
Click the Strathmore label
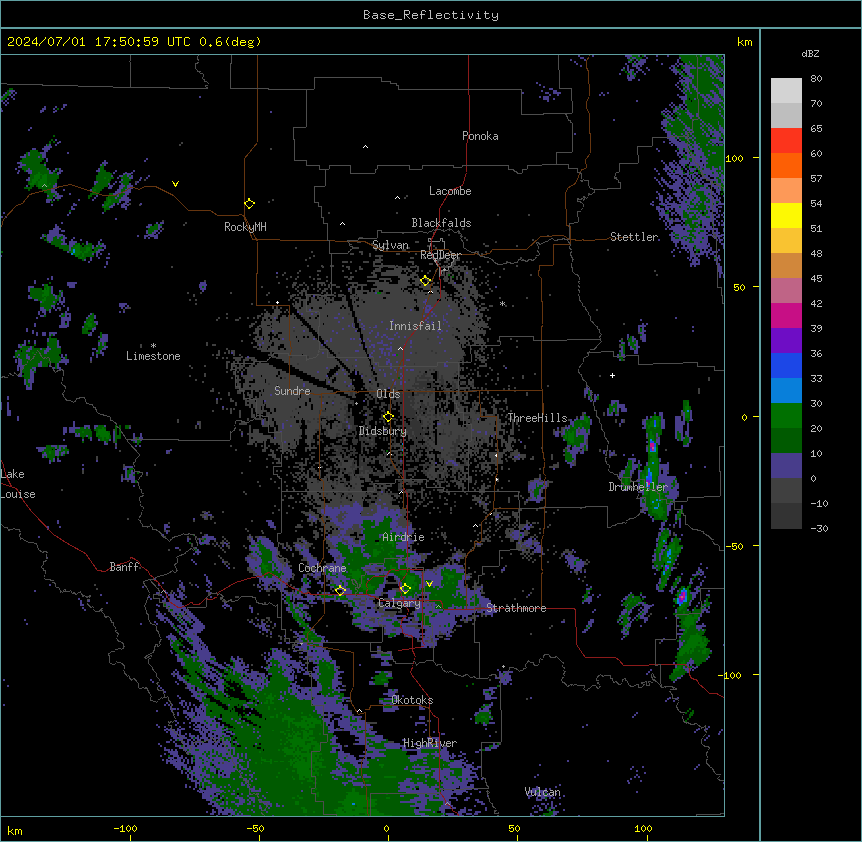point(516,608)
